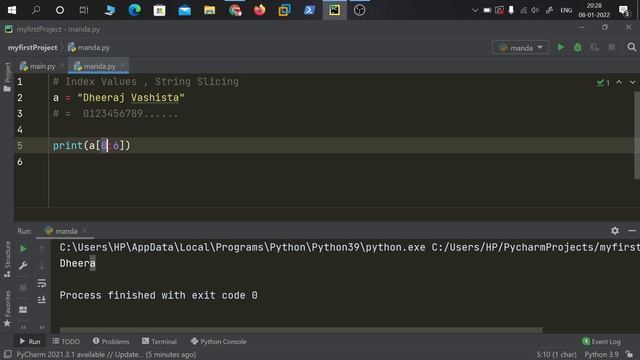Click the horizontal scrollbar in Run console
Viewport: 640px width, 360px height.
pyautogui.click(x=301, y=329)
